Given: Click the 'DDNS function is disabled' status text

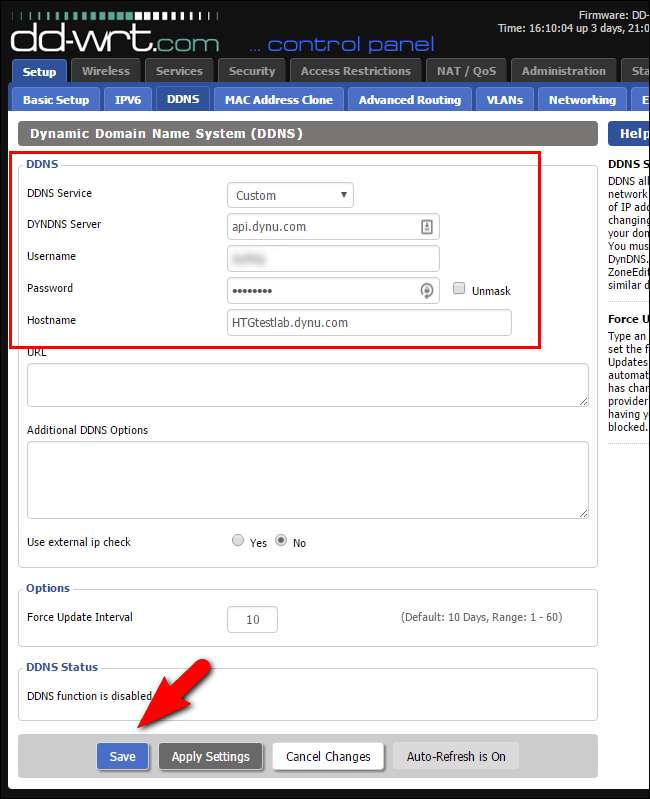Looking at the screenshot, I should pyautogui.click(x=89, y=696).
